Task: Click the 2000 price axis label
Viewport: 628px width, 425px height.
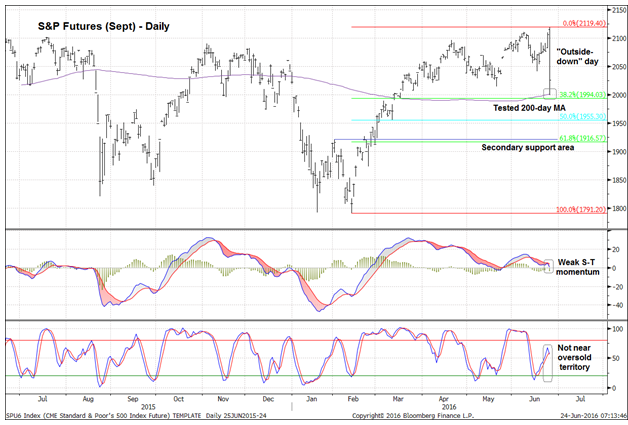Action: [618, 95]
